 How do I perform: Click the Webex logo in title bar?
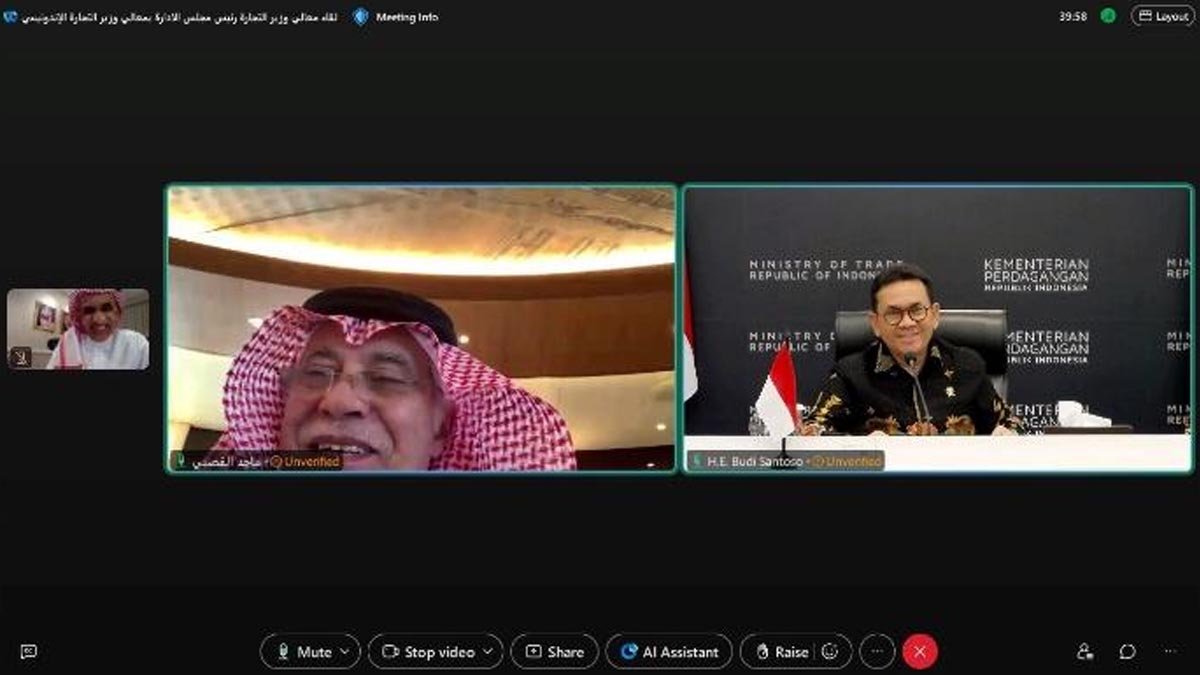[11, 17]
